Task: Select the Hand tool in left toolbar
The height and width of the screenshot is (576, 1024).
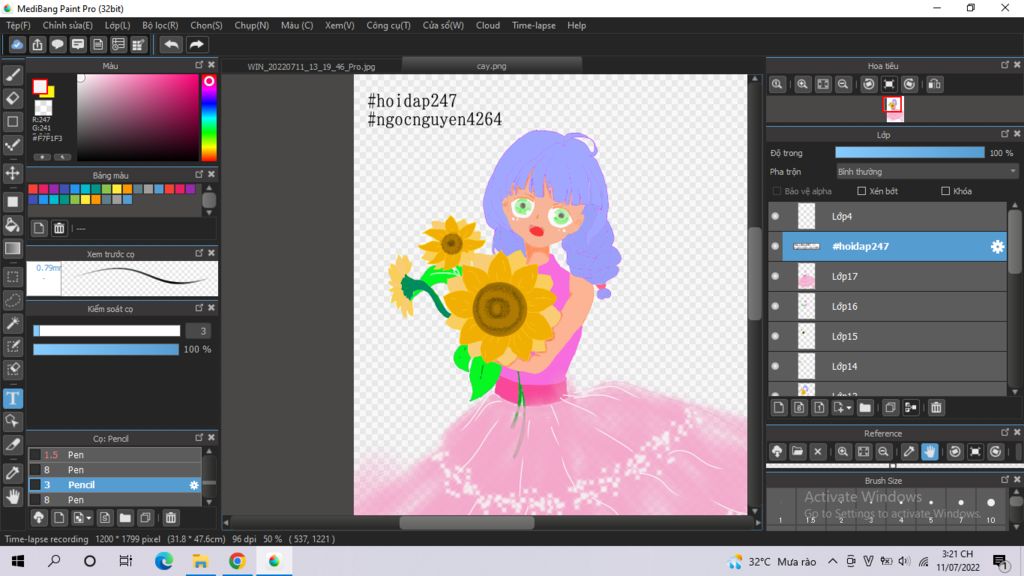Action: [12, 497]
